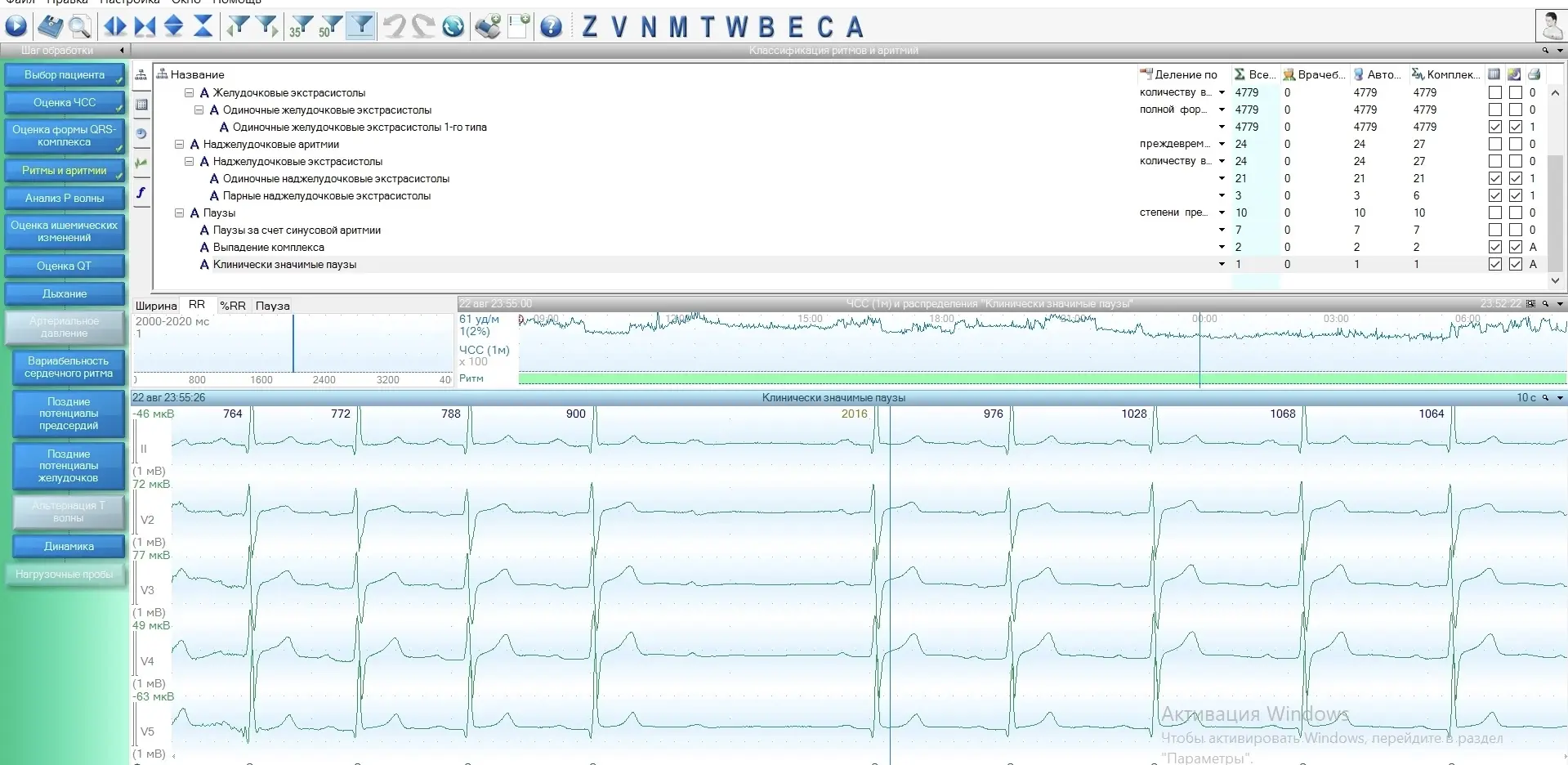Apply the 50 Hz filter icon
The height and width of the screenshot is (765, 1568).
click(x=330, y=27)
